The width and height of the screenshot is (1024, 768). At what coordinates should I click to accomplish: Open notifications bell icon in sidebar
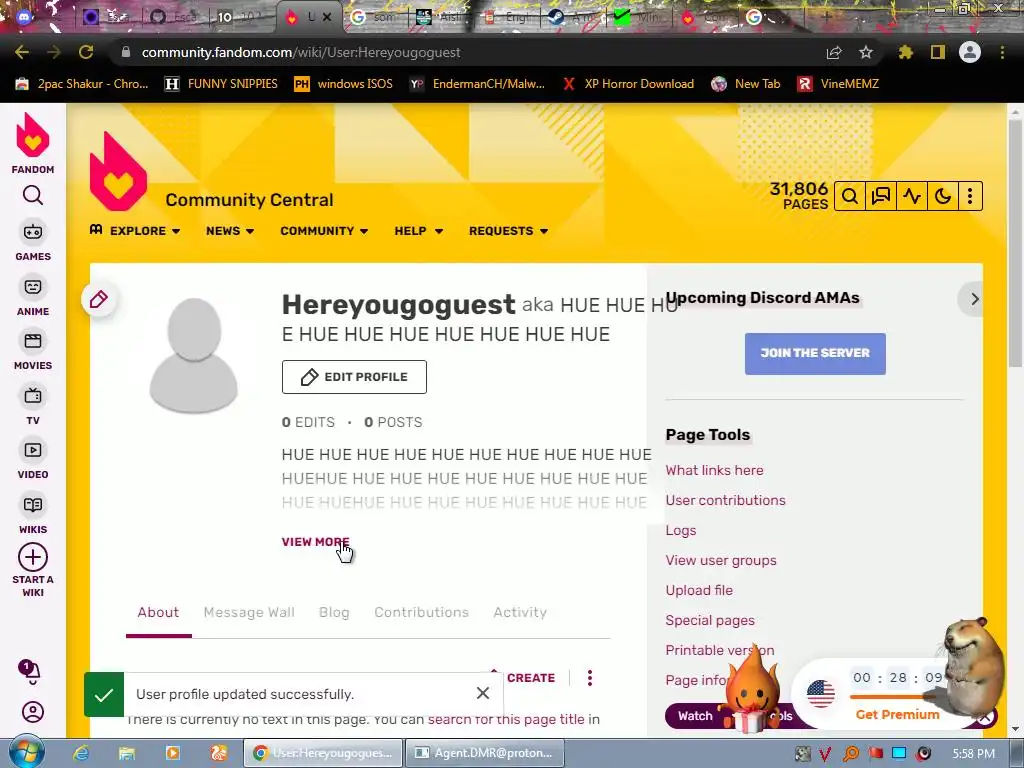31,671
